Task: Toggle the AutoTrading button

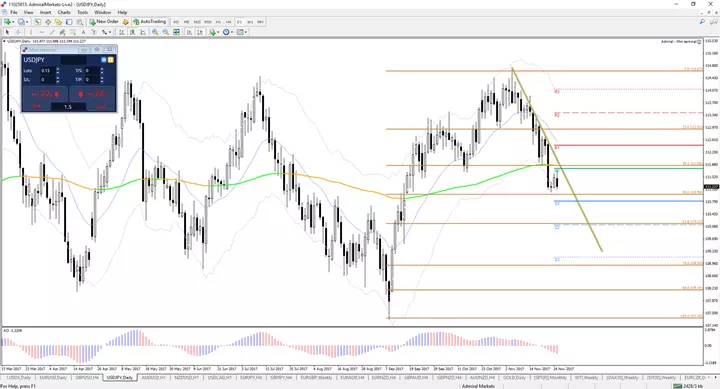Action: click(149, 22)
